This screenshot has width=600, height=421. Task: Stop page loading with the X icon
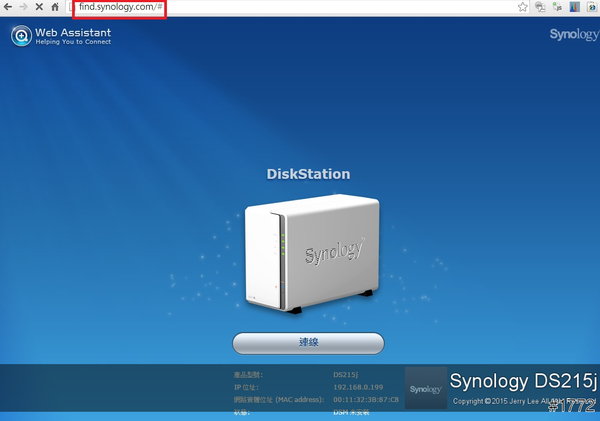pos(39,7)
